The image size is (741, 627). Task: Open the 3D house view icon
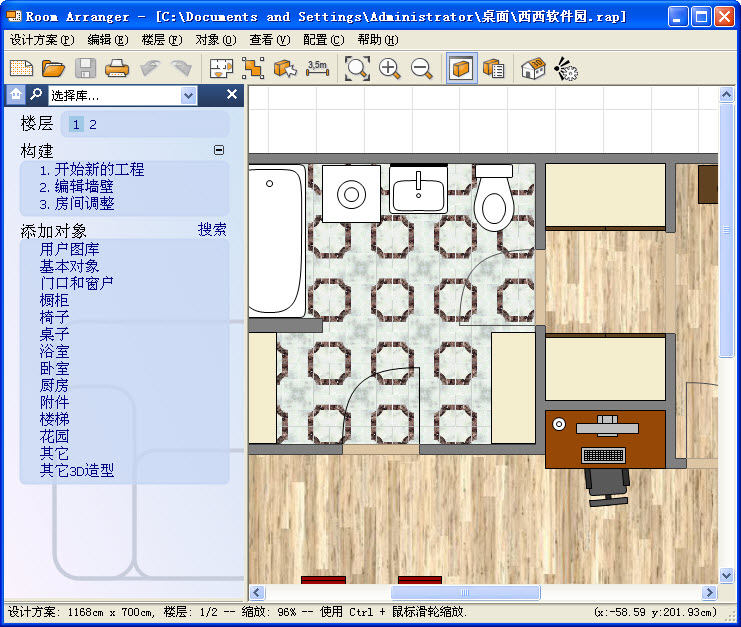point(533,68)
